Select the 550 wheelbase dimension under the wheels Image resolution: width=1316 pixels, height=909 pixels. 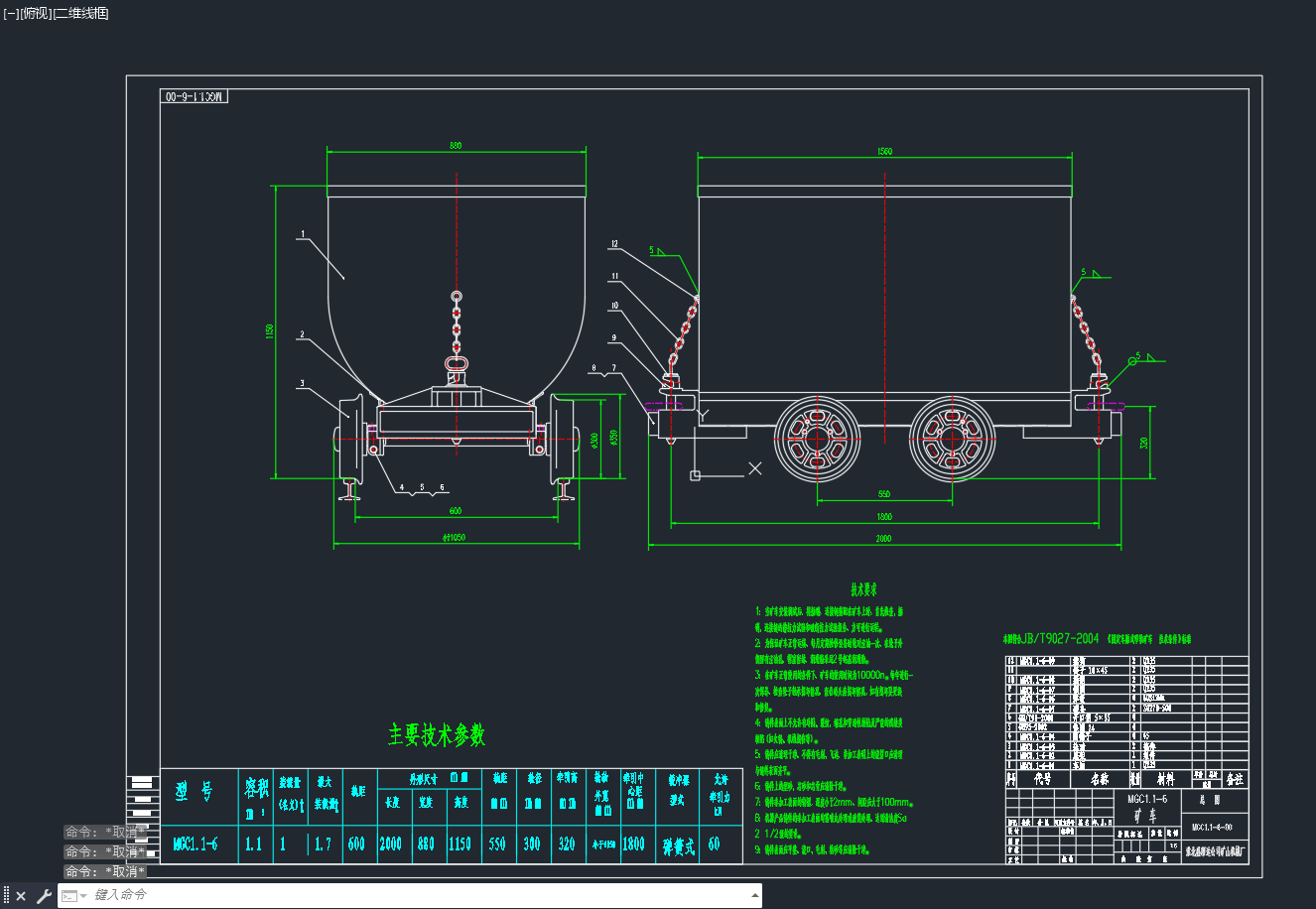tap(884, 494)
